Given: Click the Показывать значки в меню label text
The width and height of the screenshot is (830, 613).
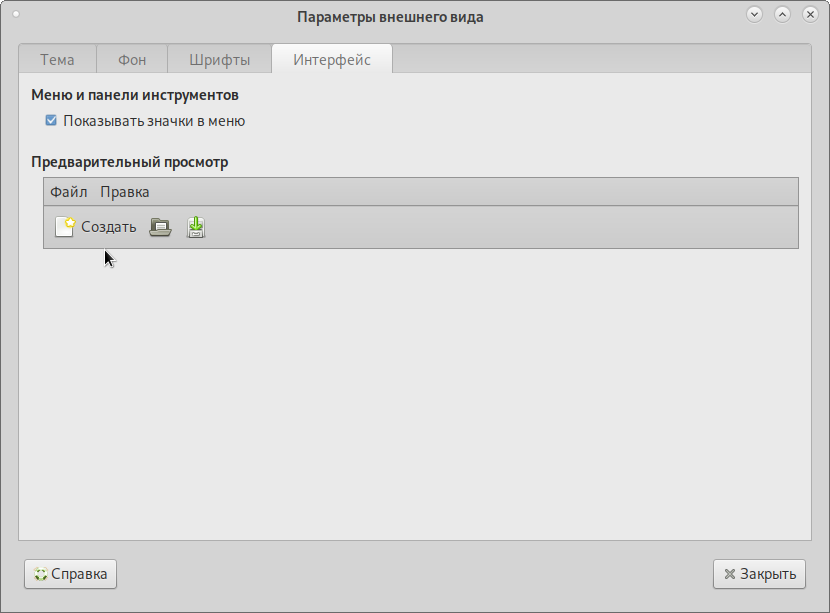Looking at the screenshot, I should (154, 121).
